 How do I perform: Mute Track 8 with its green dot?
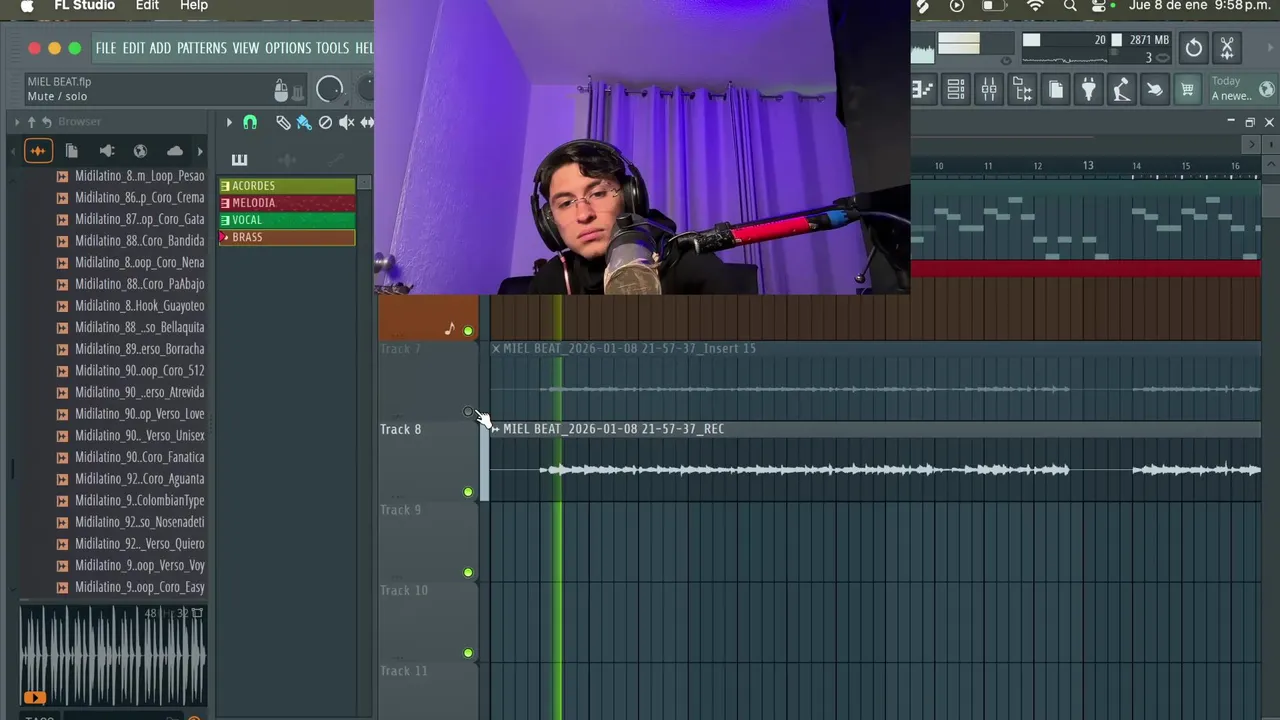click(x=468, y=492)
